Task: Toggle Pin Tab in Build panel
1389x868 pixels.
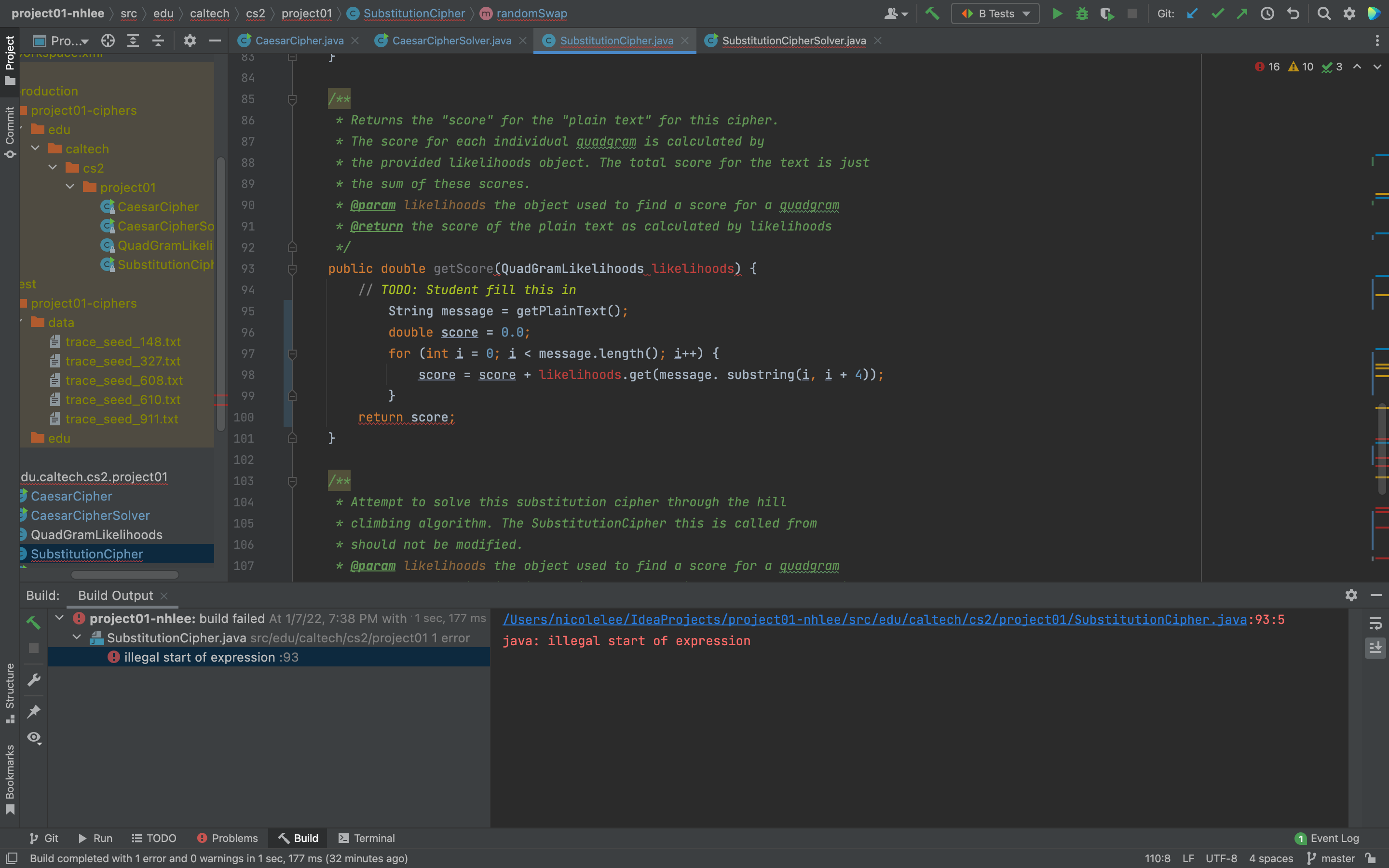Action: tap(34, 711)
